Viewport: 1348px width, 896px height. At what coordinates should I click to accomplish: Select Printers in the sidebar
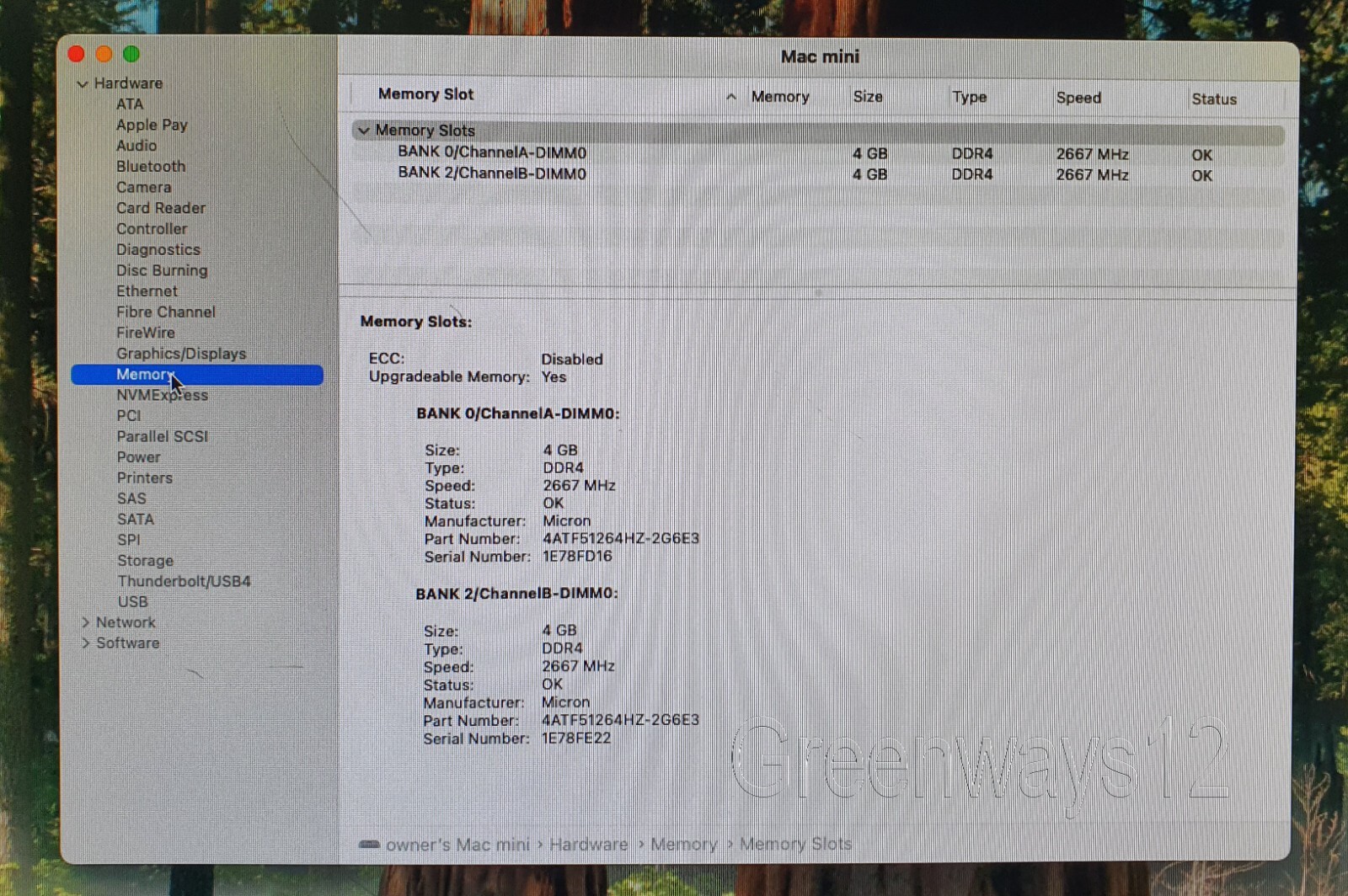(144, 478)
